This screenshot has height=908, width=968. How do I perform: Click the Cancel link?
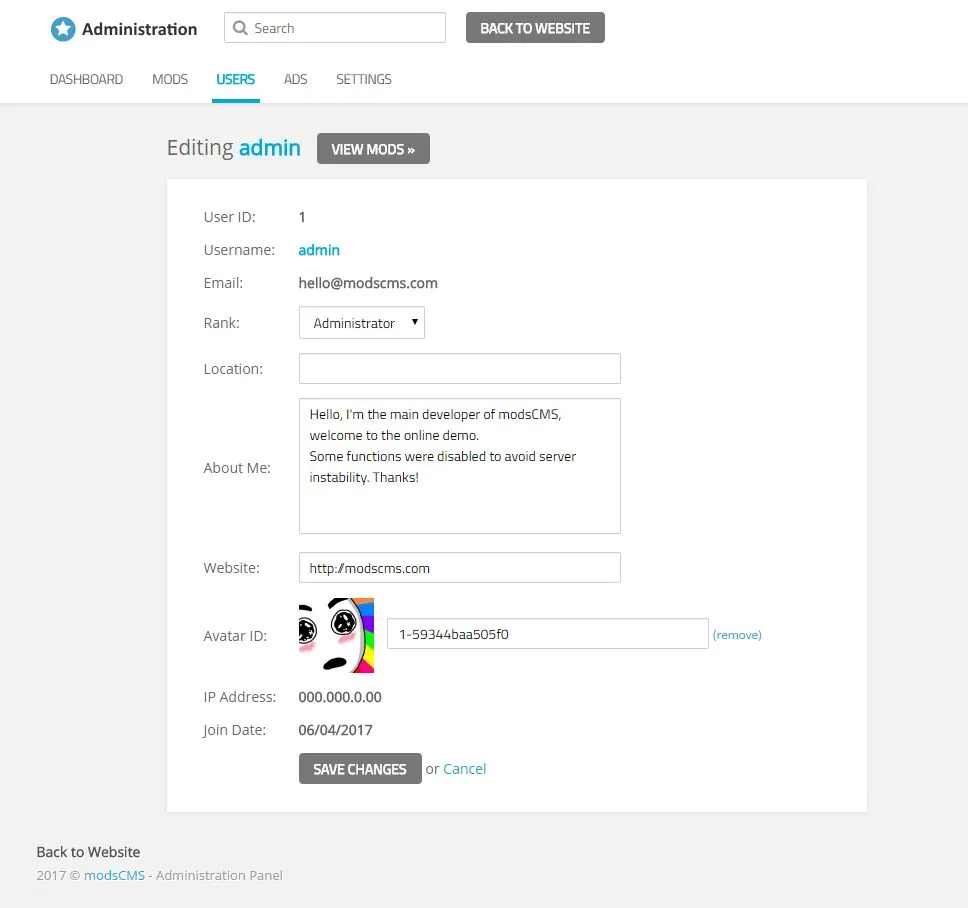click(464, 769)
